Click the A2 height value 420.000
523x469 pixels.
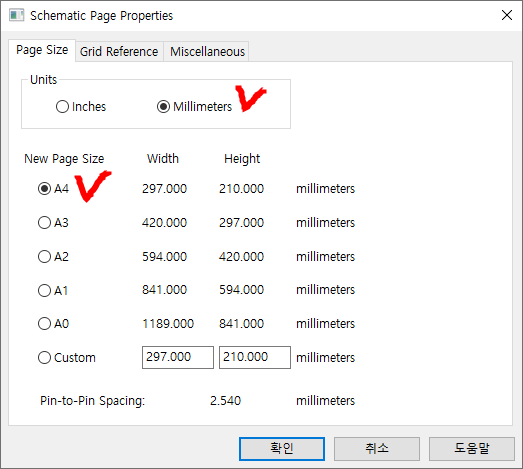coord(241,257)
